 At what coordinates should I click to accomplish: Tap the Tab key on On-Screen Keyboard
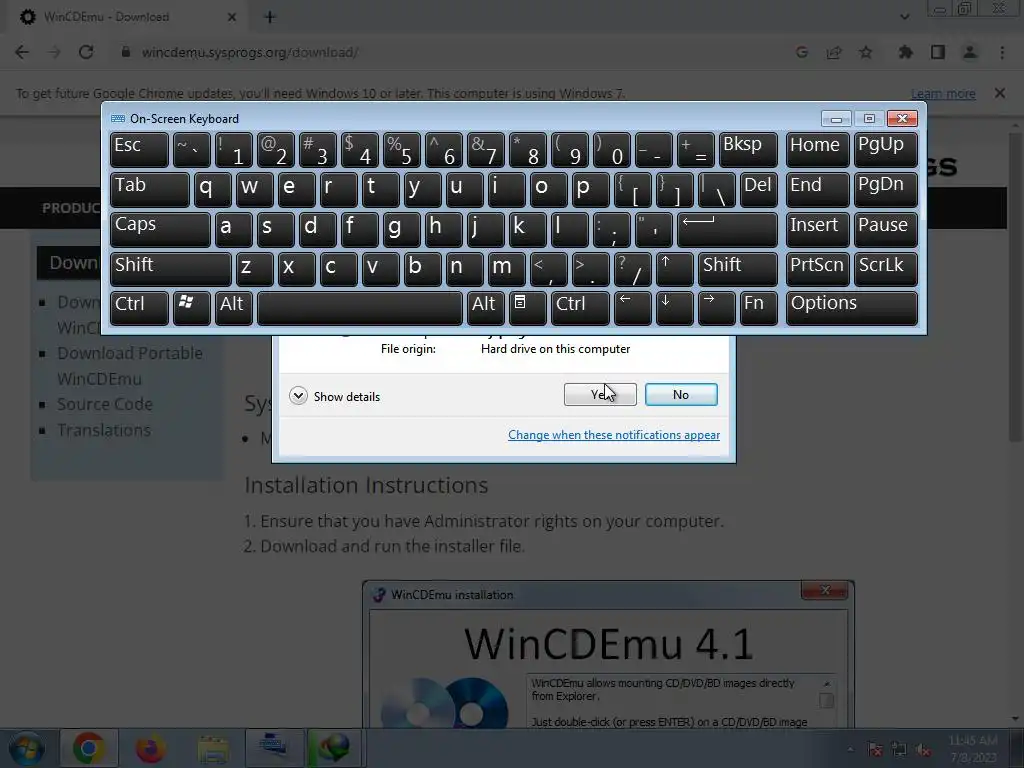click(x=150, y=189)
